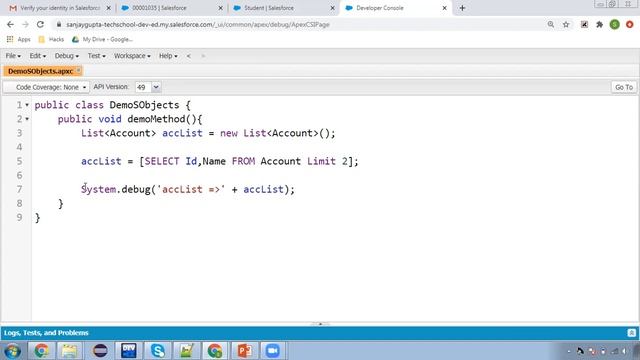Open the zoom magnifier in the address bar
640x360 pixels.
click(551, 24)
